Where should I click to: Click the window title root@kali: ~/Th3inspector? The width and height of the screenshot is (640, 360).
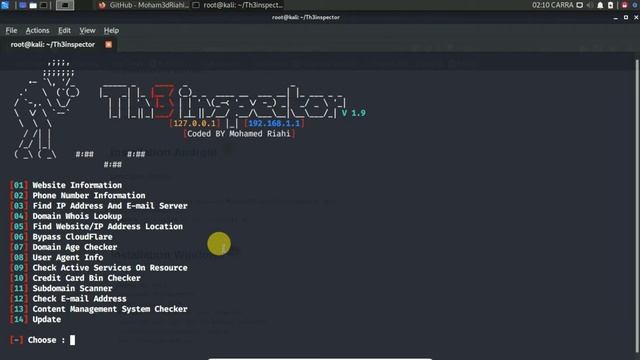click(x=306, y=18)
